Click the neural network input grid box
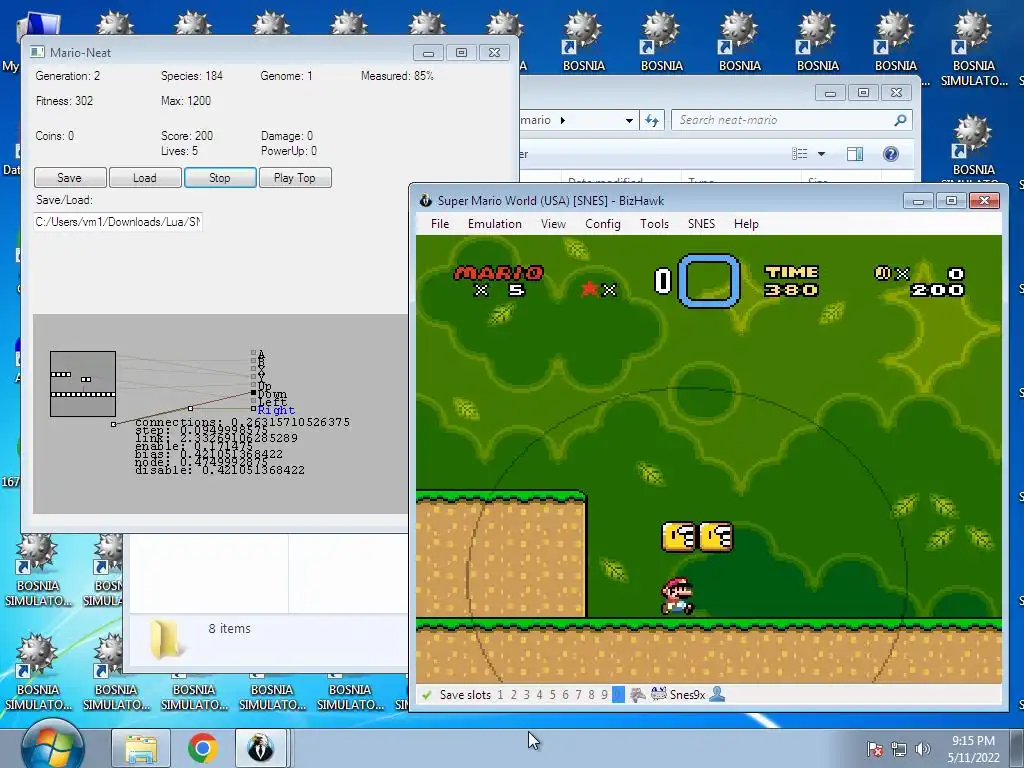This screenshot has width=1024, height=768. [x=83, y=384]
